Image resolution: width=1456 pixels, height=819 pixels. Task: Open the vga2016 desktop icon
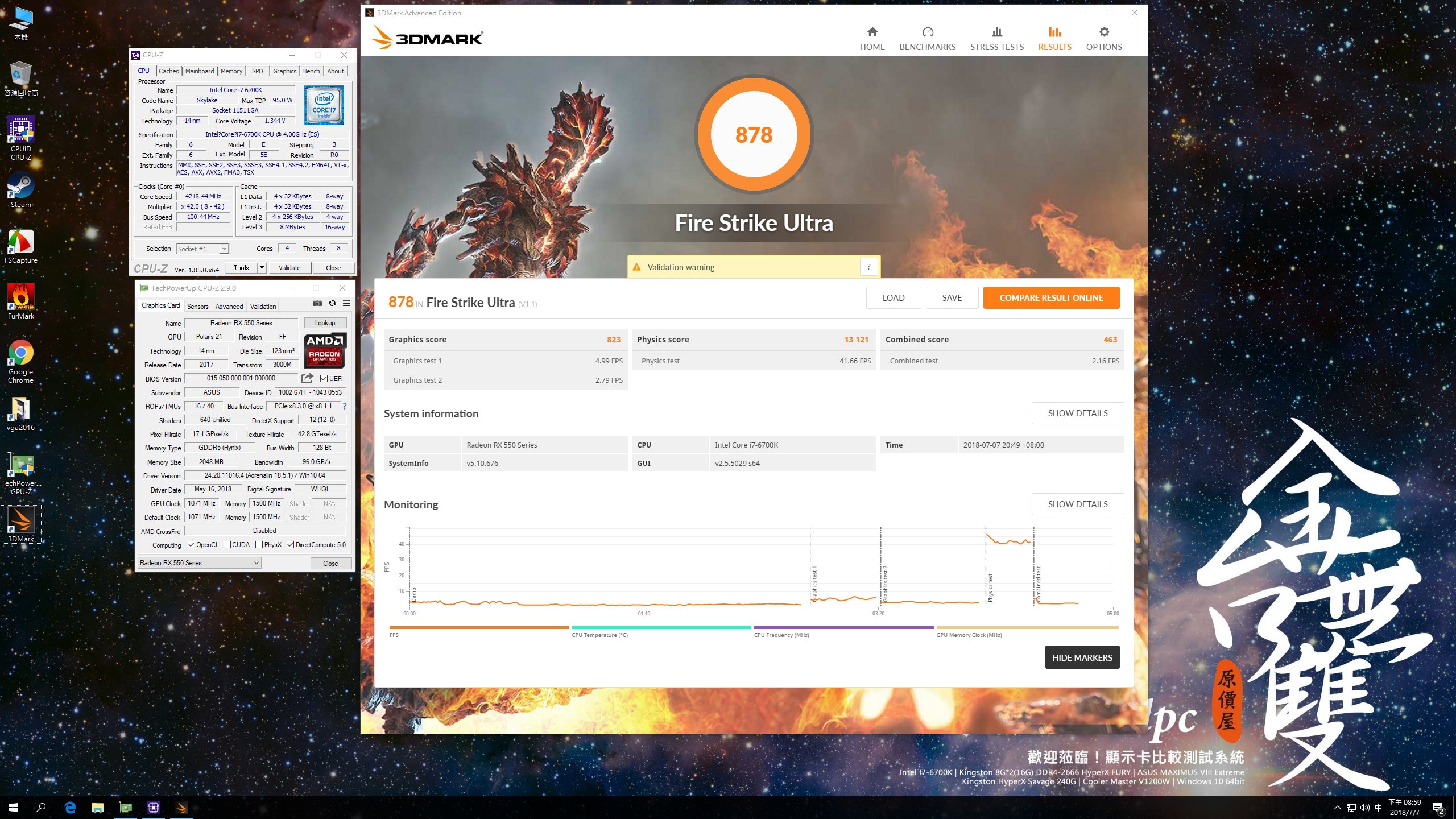21,413
